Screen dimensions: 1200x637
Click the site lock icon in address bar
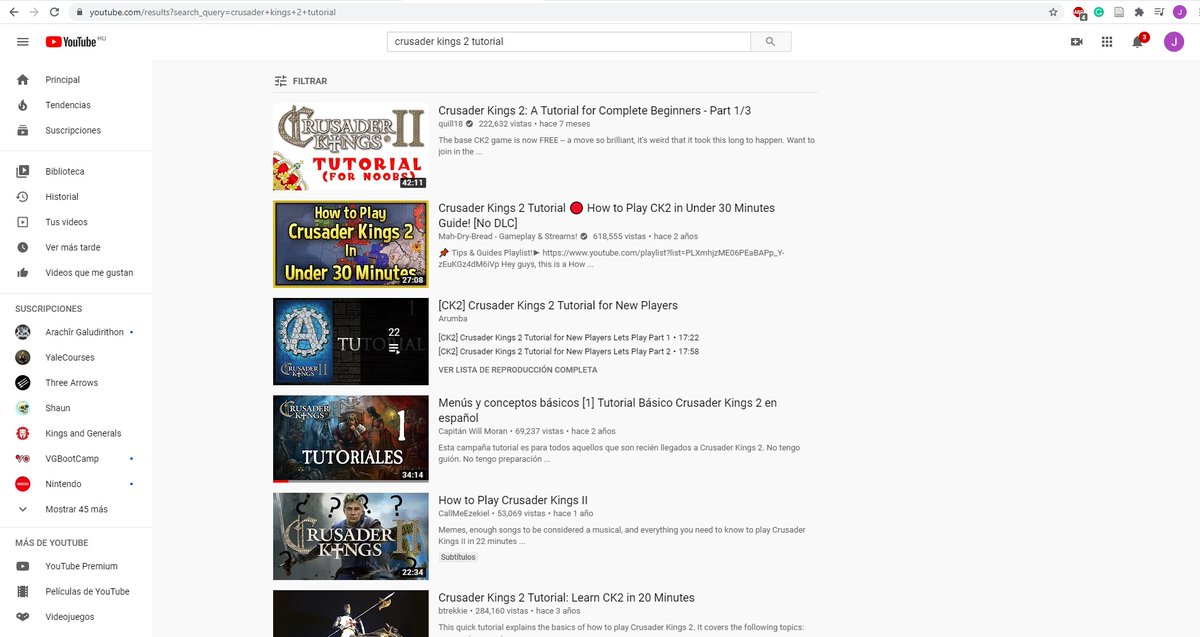tap(79, 12)
